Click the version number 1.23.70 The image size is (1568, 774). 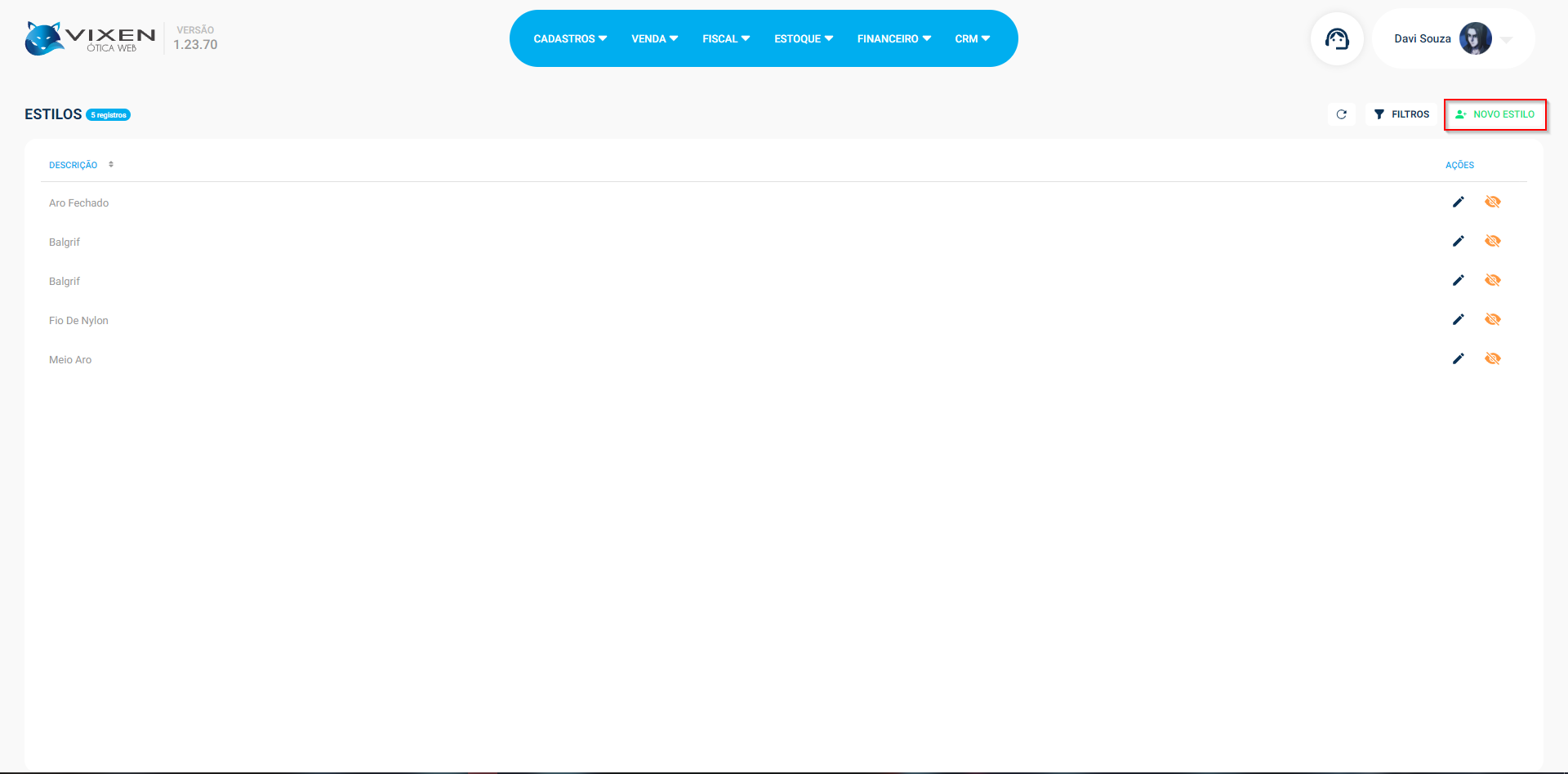(195, 45)
